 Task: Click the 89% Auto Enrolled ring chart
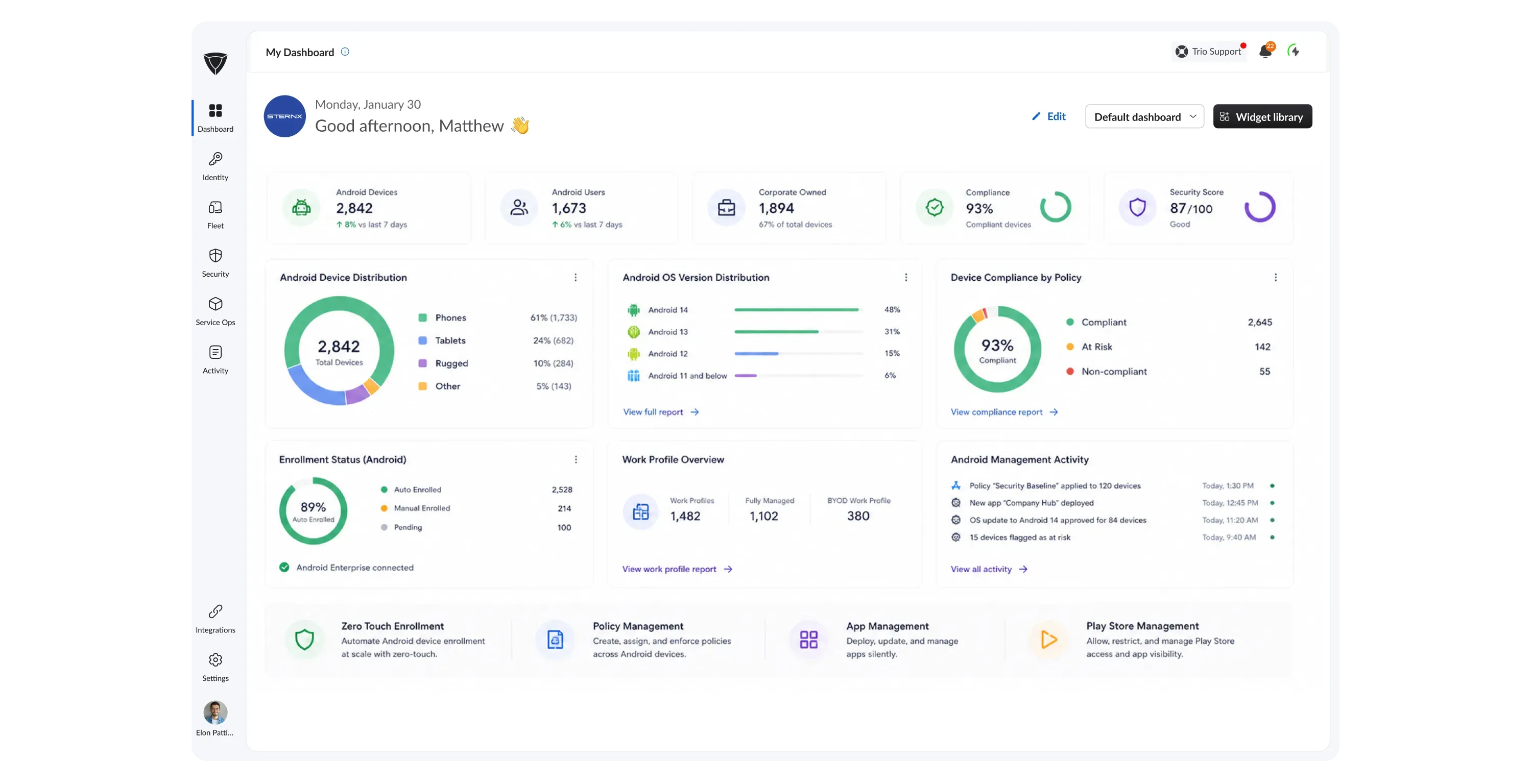click(314, 510)
